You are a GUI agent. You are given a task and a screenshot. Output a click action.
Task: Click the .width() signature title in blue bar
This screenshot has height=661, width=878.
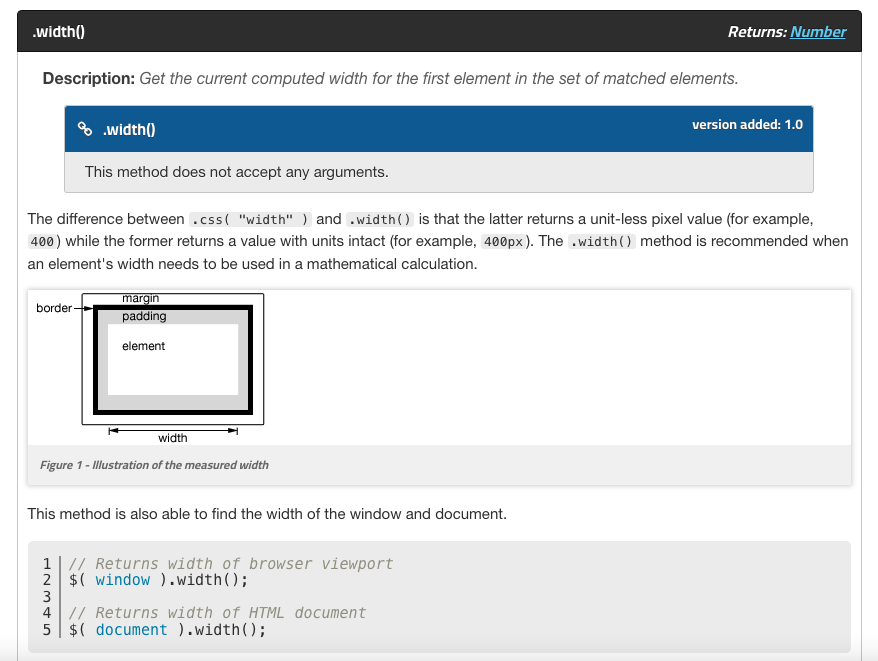coord(129,129)
